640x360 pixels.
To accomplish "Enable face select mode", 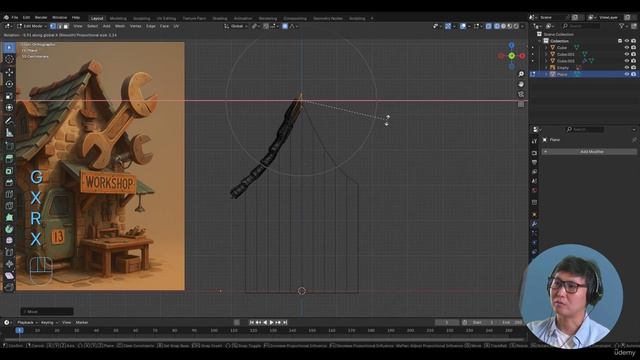I will tap(66, 26).
